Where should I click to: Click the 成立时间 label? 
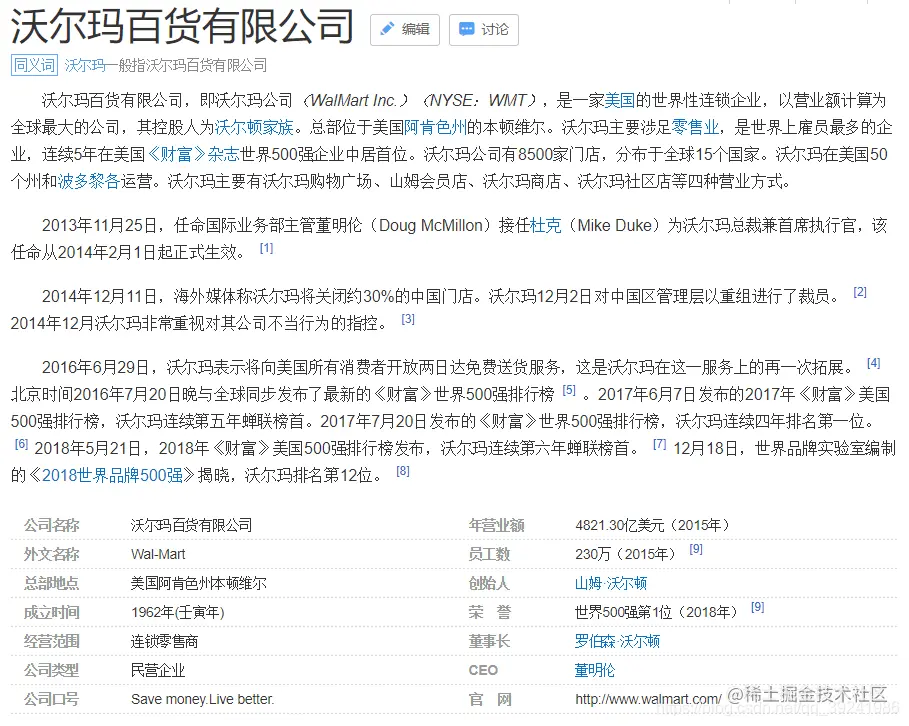point(52,612)
